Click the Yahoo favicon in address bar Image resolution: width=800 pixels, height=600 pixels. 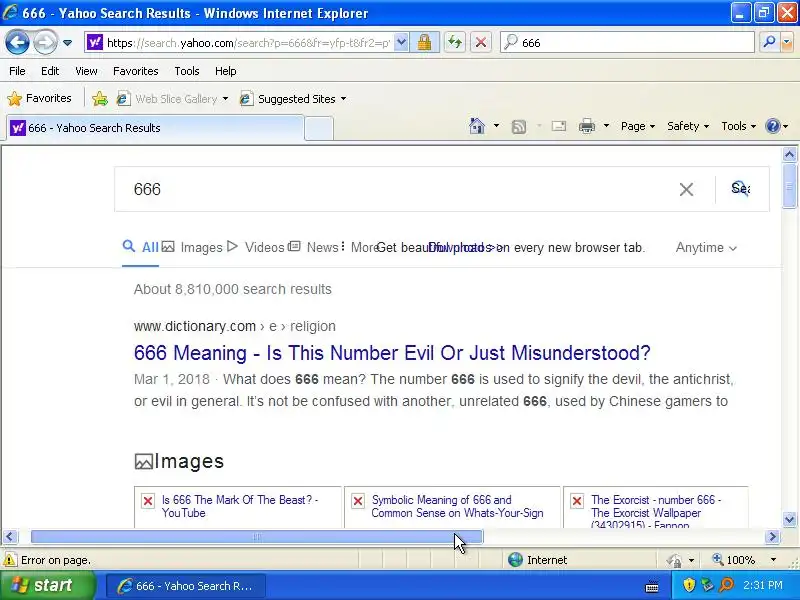95,42
